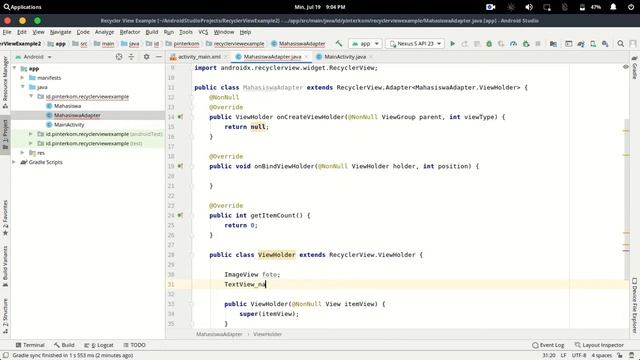The image size is (640, 360).
Task: Open the notifications bell in the system bar
Action: 613,7
